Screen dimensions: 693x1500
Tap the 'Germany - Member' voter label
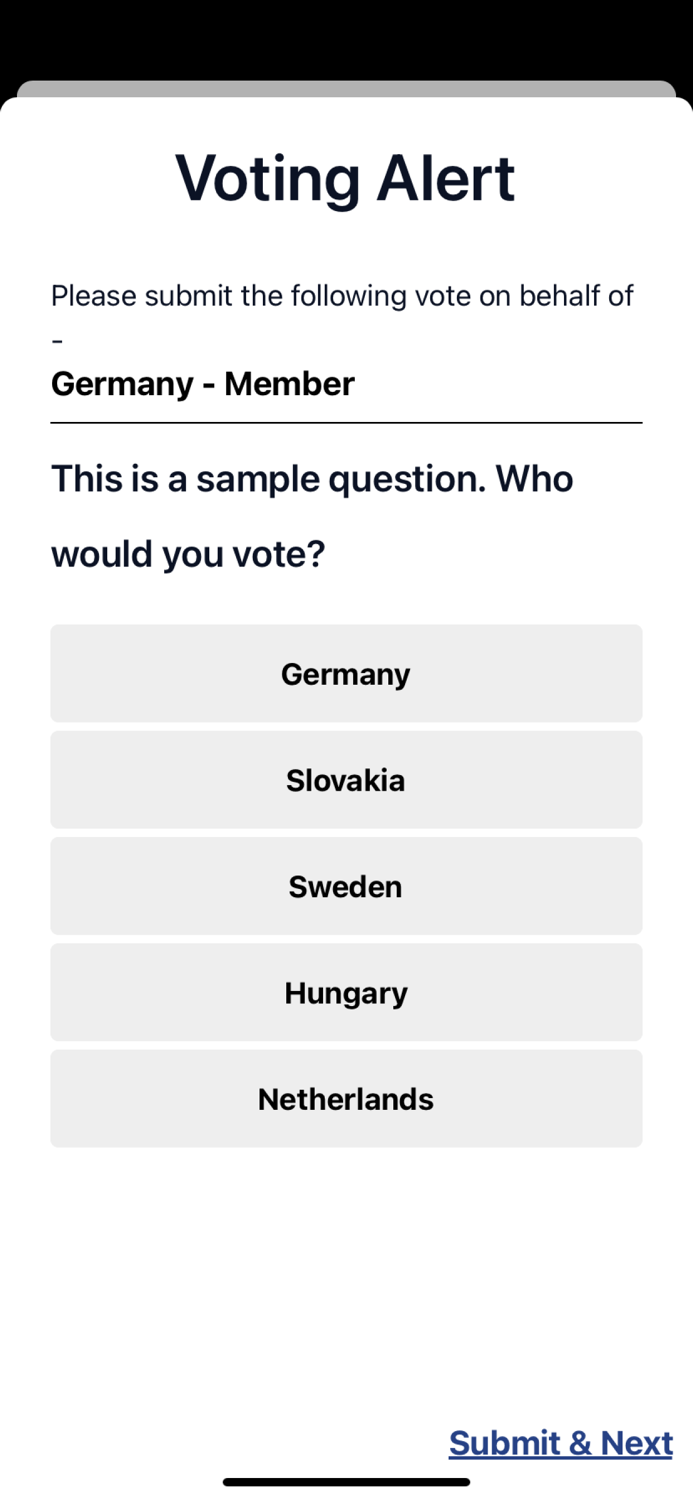(x=203, y=384)
